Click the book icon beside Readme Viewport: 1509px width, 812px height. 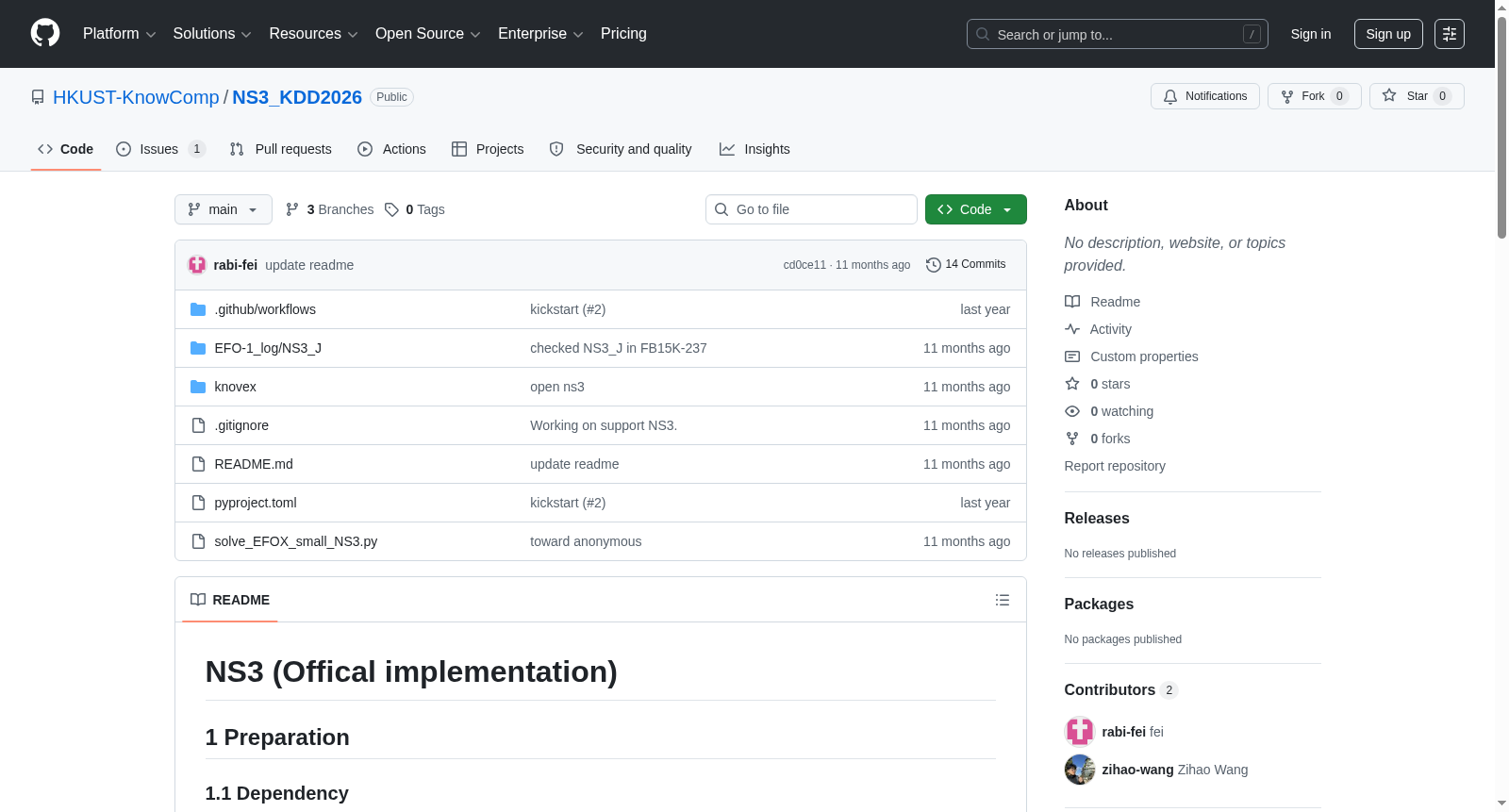(x=1072, y=302)
